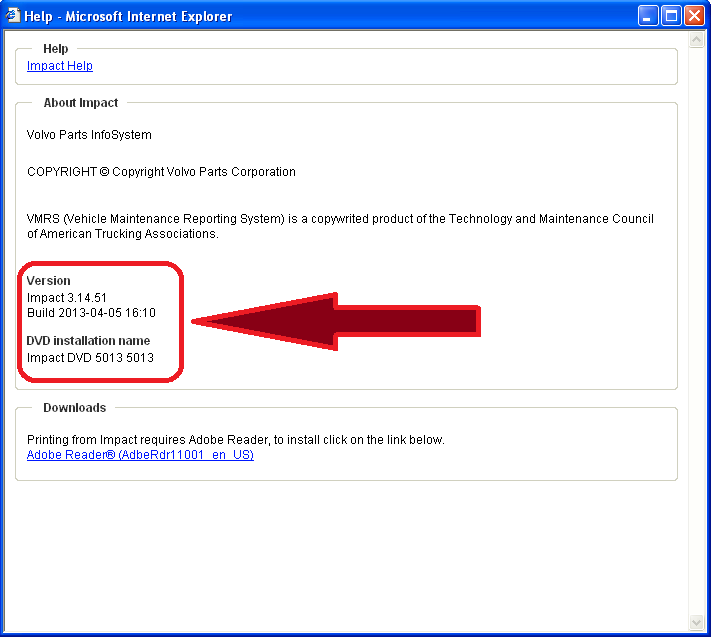Click the 'Version' heading

pyautogui.click(x=49, y=281)
